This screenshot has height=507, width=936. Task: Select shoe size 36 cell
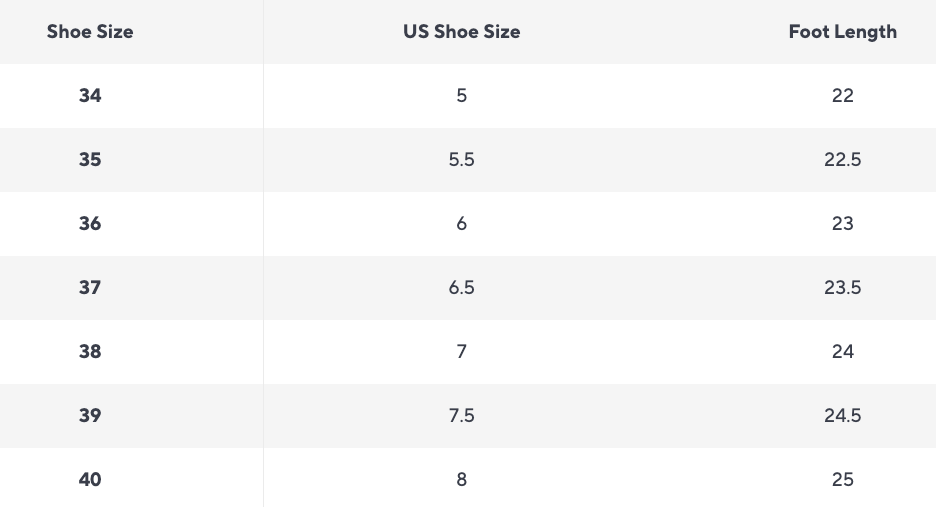(x=90, y=224)
